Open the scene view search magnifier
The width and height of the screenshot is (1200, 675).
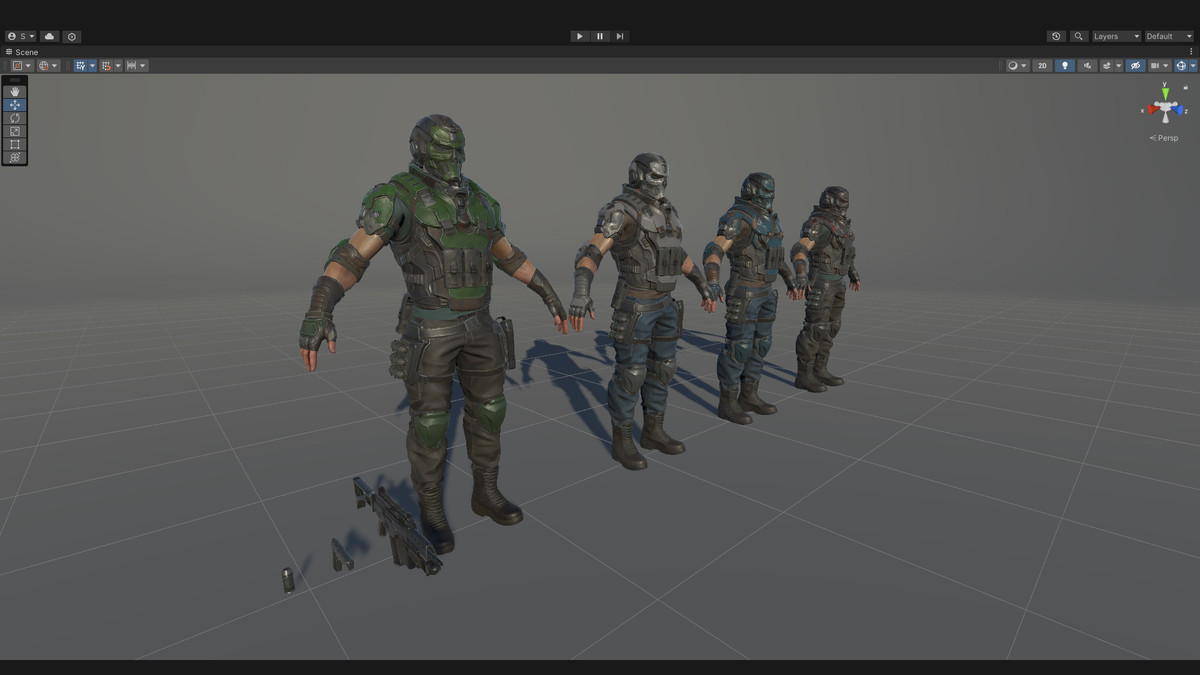point(1078,36)
